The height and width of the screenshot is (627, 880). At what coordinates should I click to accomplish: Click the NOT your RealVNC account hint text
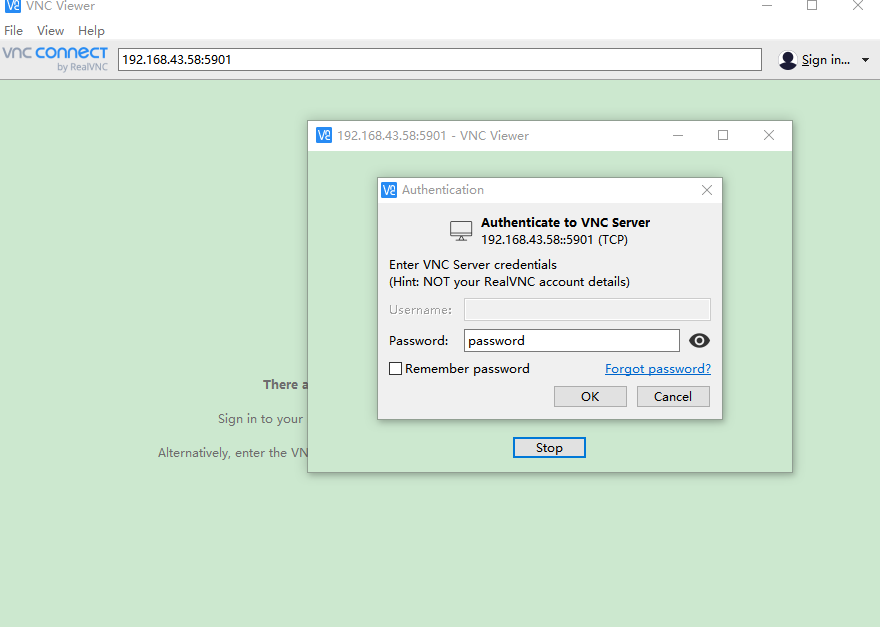tap(509, 282)
